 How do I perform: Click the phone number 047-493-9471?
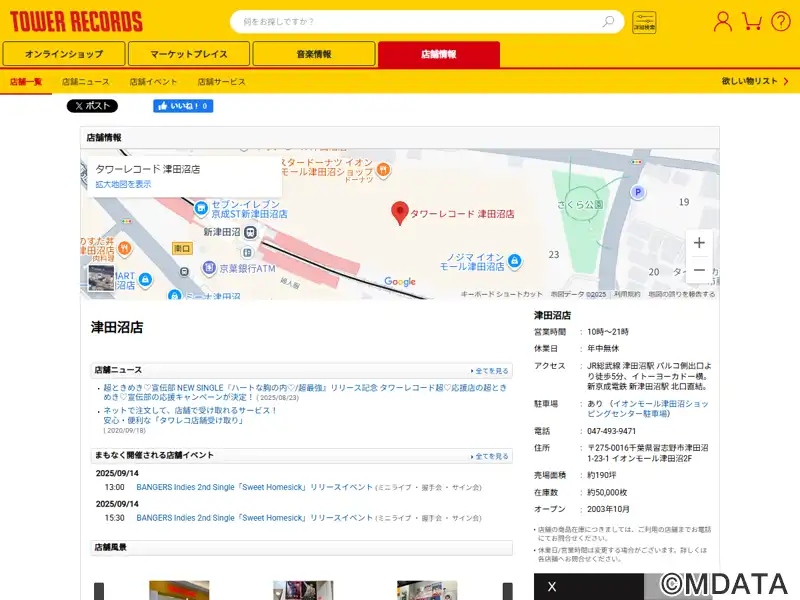click(611, 431)
